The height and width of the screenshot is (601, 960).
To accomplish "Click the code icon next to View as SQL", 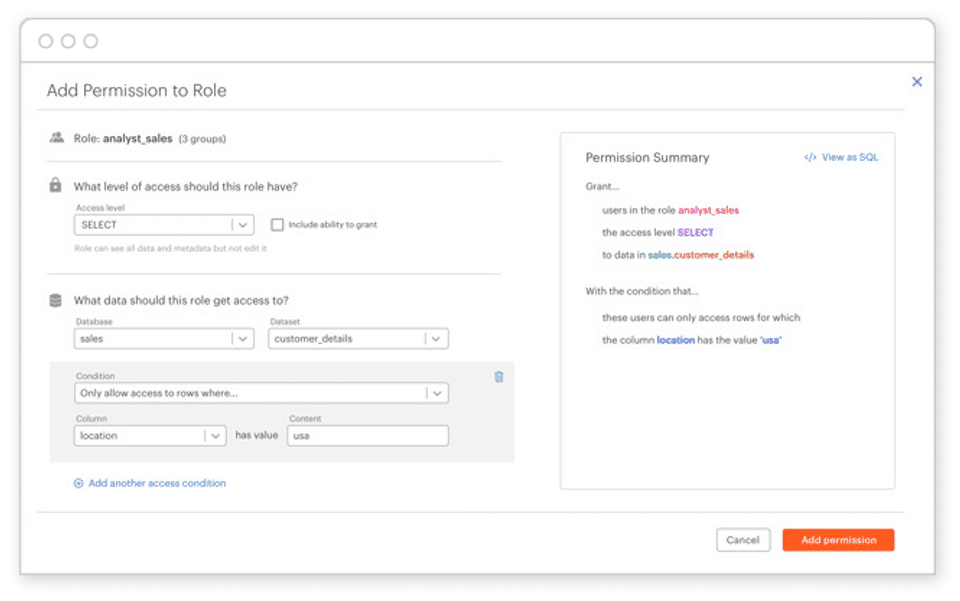I will point(810,157).
